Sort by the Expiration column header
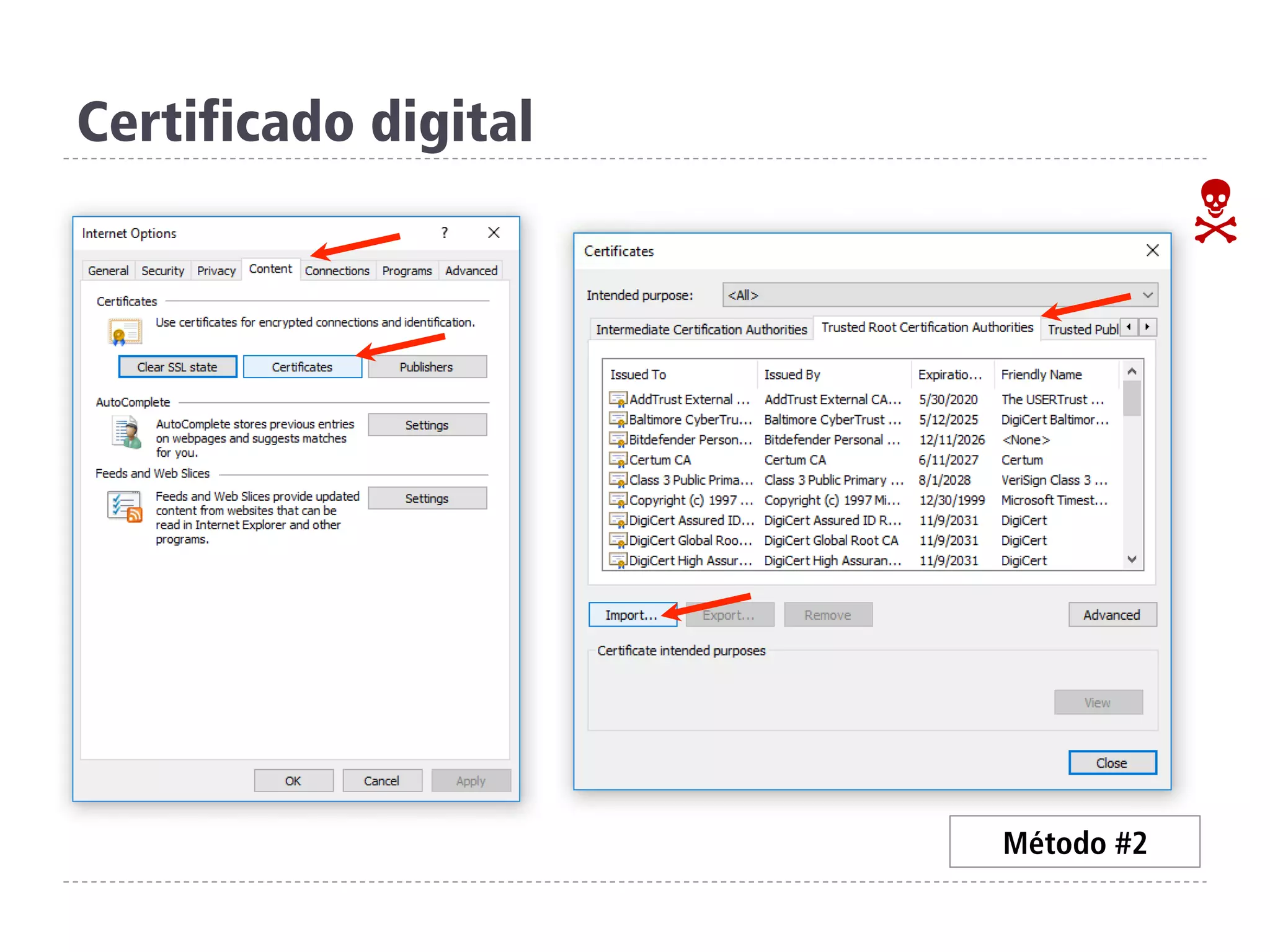Image resolution: width=1270 pixels, height=952 pixels. coord(952,374)
